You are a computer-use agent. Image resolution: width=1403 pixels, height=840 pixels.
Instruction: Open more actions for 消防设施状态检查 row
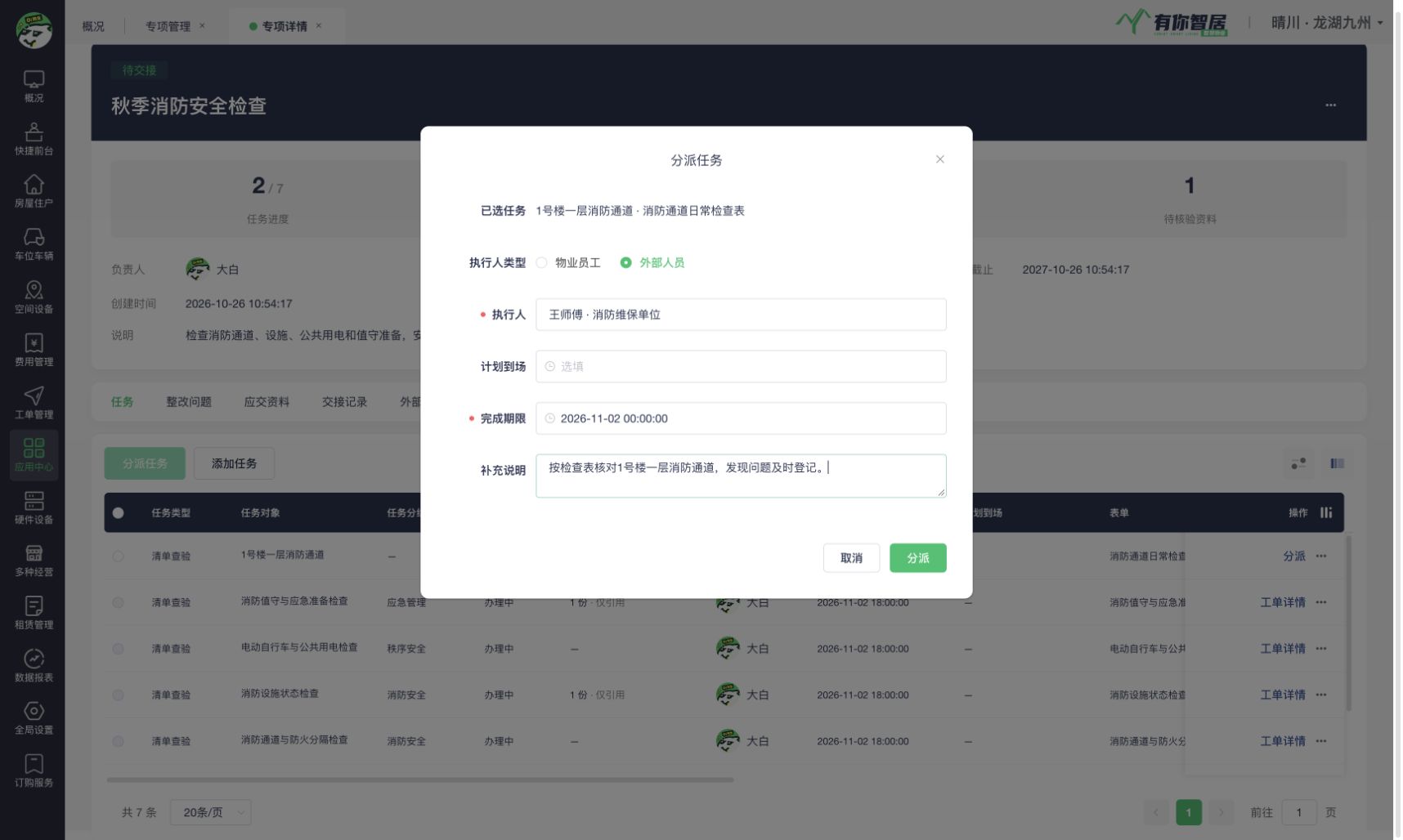coord(1321,695)
